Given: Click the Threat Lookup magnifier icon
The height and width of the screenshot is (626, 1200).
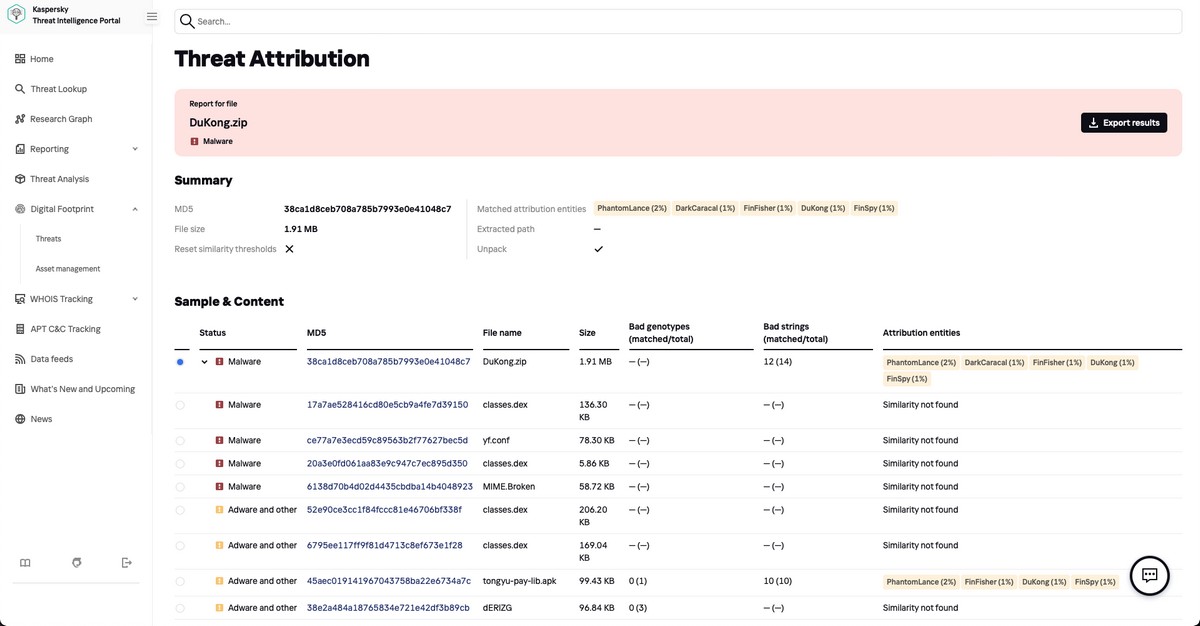Looking at the screenshot, I should tap(20, 89).
